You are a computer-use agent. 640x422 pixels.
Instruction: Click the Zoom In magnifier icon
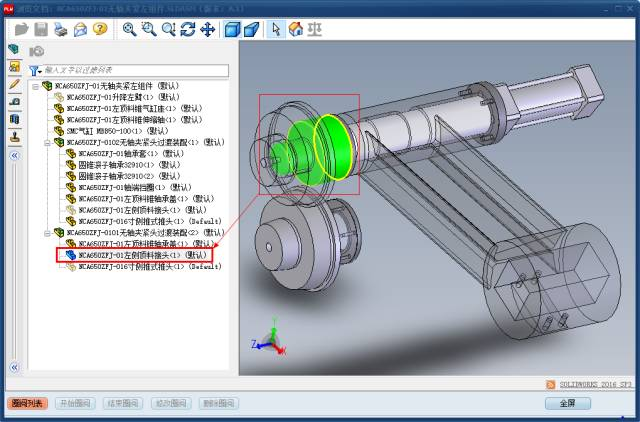click(x=130, y=30)
